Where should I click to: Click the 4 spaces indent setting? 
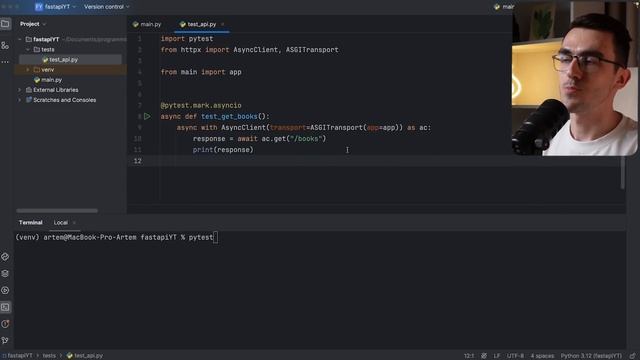coord(542,356)
